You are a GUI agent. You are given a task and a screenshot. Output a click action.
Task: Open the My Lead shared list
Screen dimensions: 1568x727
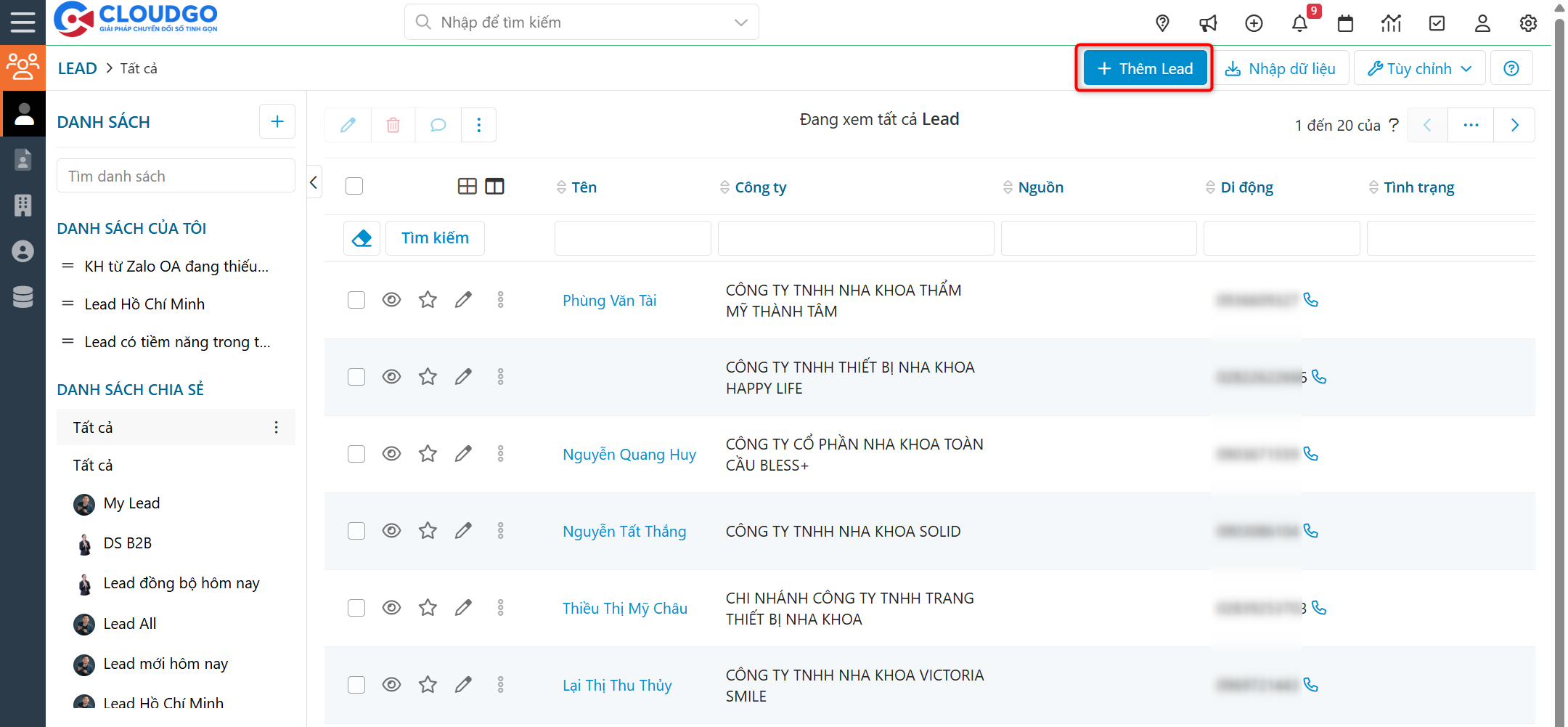(131, 503)
